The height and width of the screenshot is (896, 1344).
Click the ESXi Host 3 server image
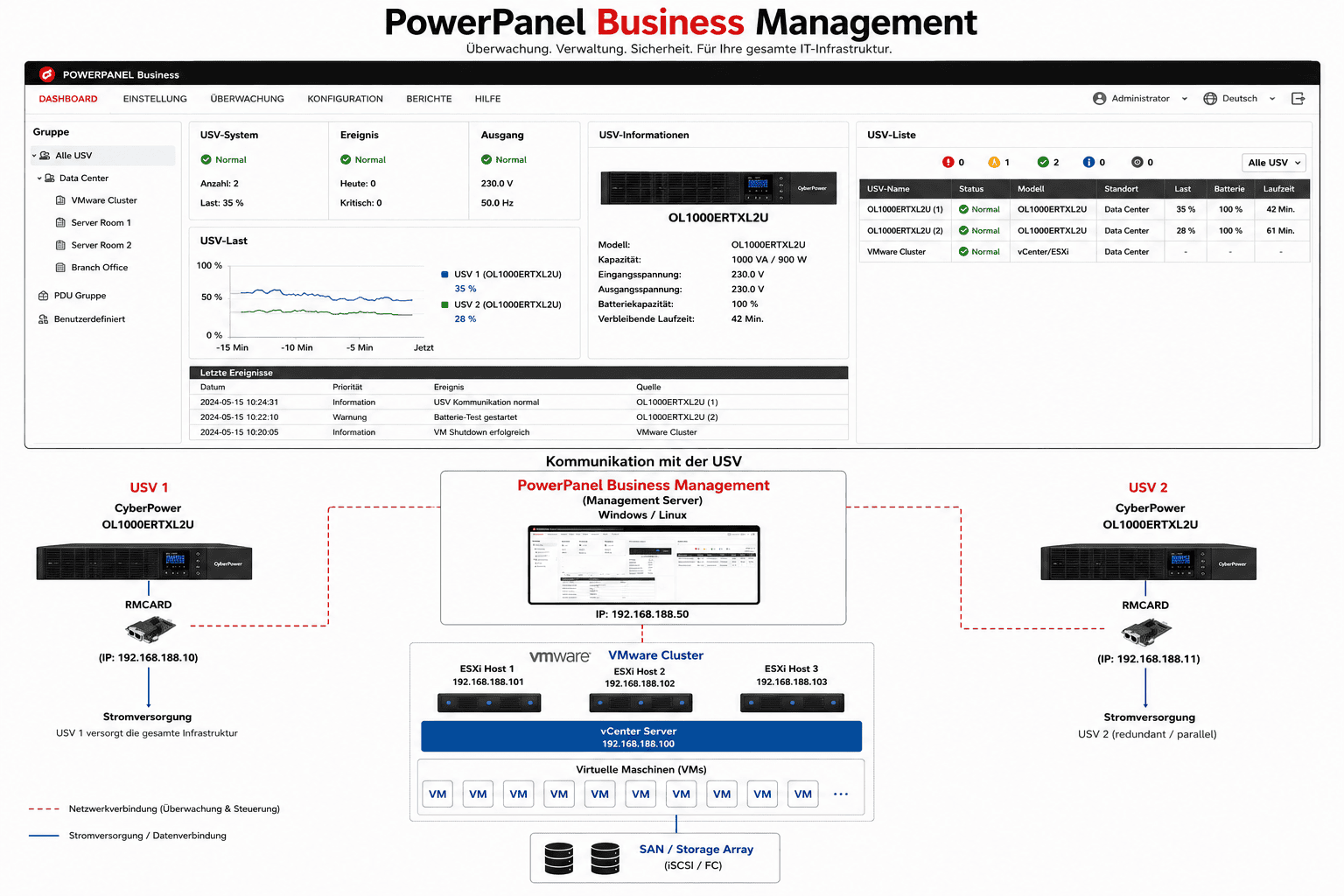(793, 703)
